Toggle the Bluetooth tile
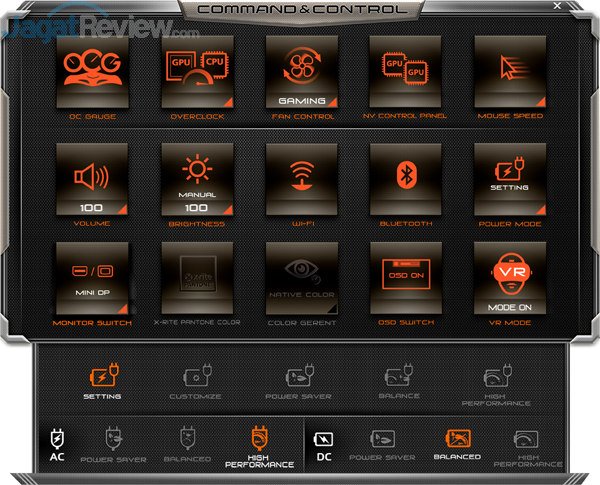 pos(405,177)
